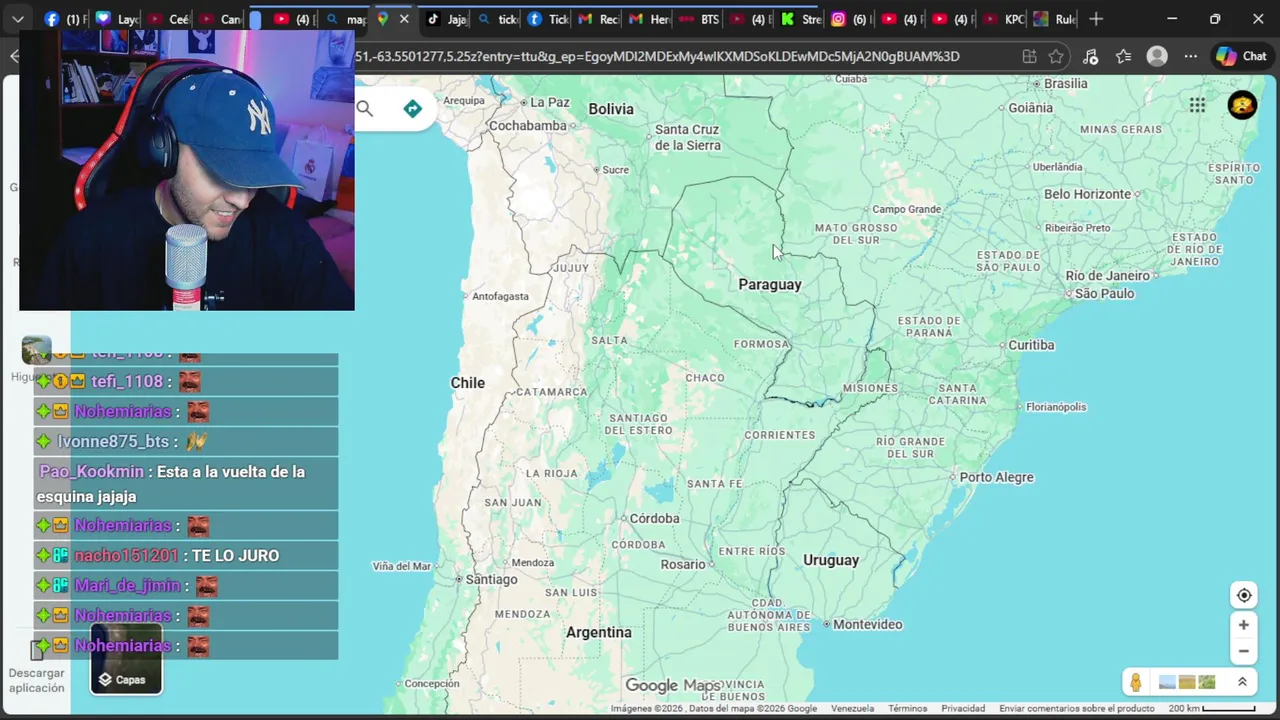Screen dimensions: 1280x720
Task: Click the split screen icon in the address bar
Action: click(1029, 56)
